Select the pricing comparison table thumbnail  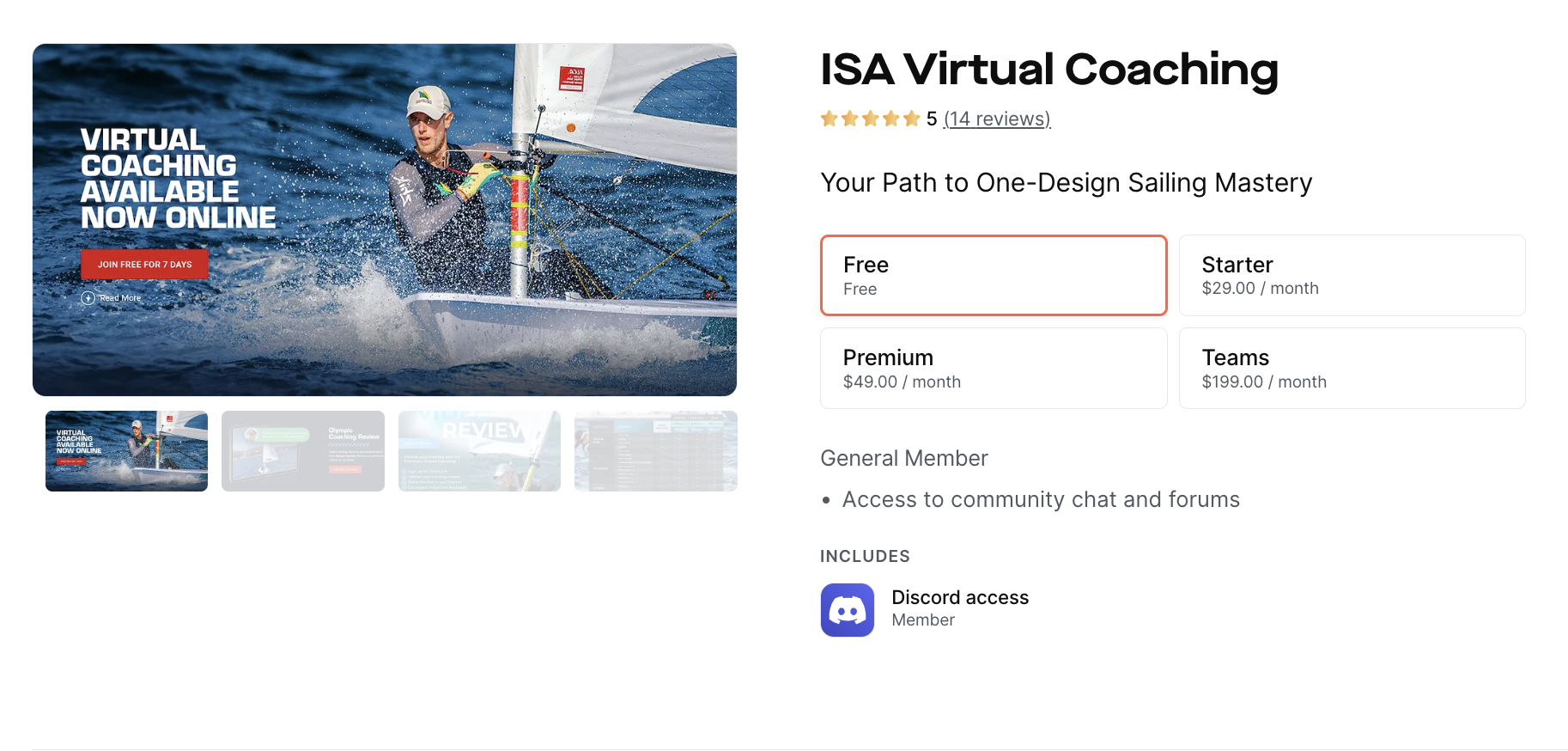[x=655, y=450]
